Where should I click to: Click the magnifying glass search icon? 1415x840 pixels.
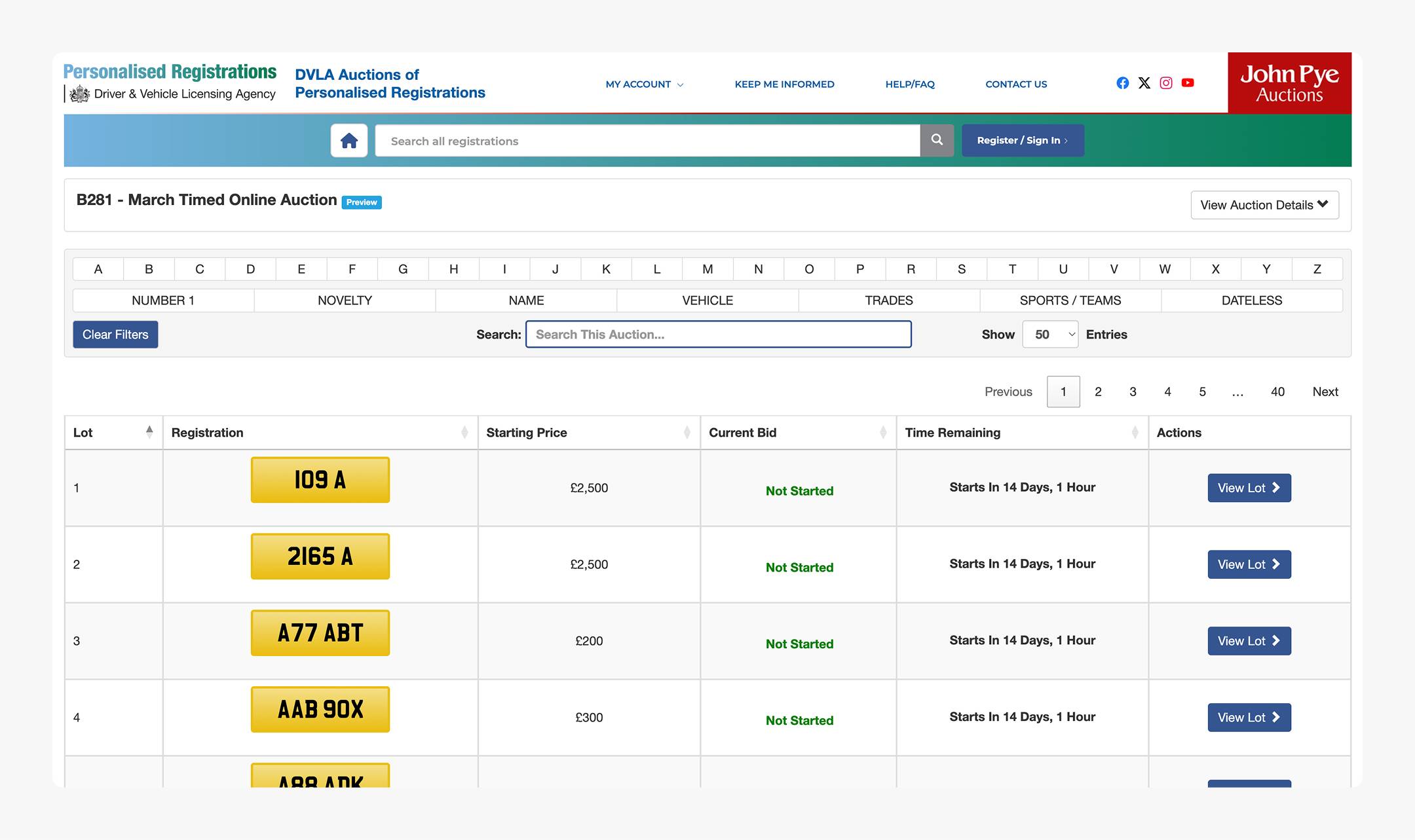(937, 140)
